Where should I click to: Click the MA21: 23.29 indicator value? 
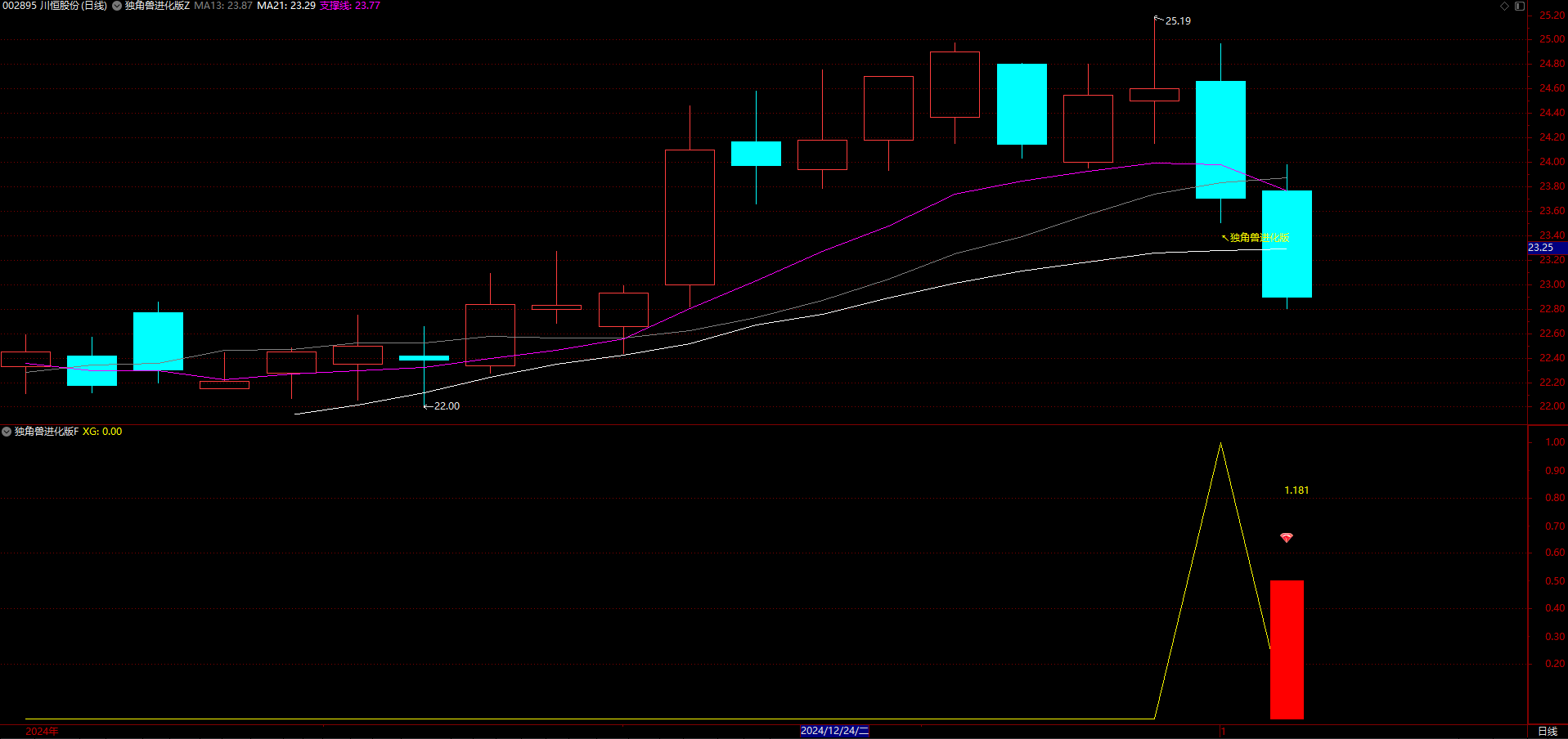pos(286,6)
